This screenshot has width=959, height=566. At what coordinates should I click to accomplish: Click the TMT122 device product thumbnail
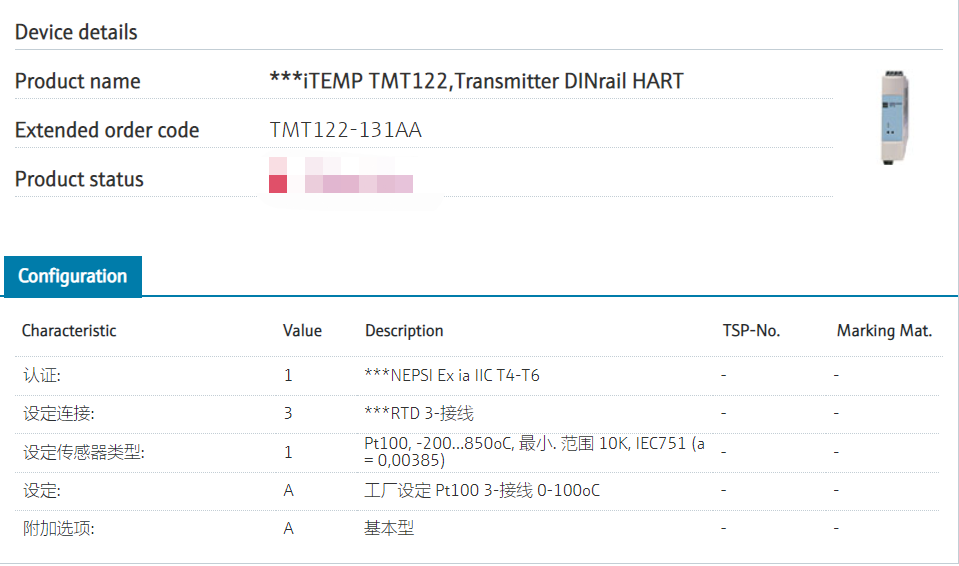pos(896,117)
